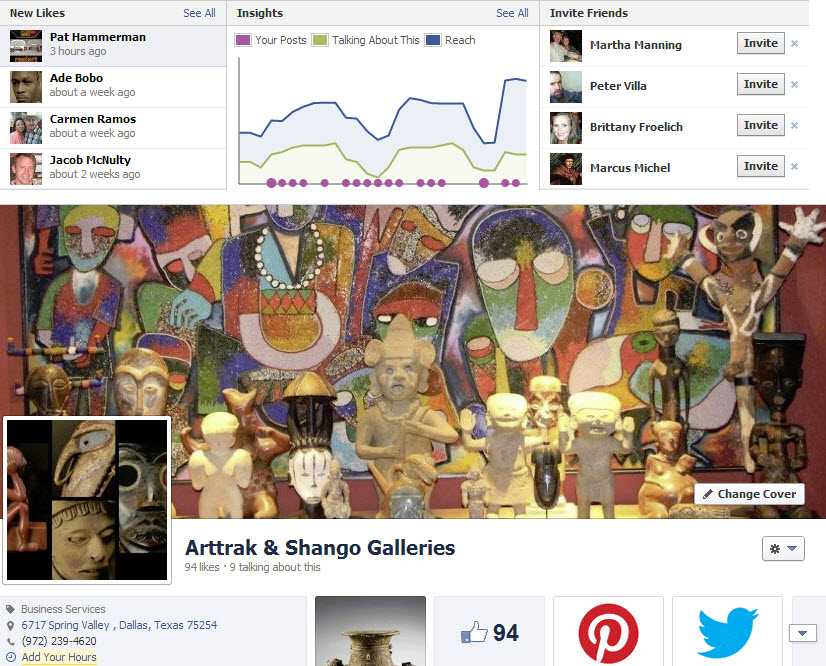Click the phone icon beside the number
This screenshot has height=666, width=826.
(11, 641)
